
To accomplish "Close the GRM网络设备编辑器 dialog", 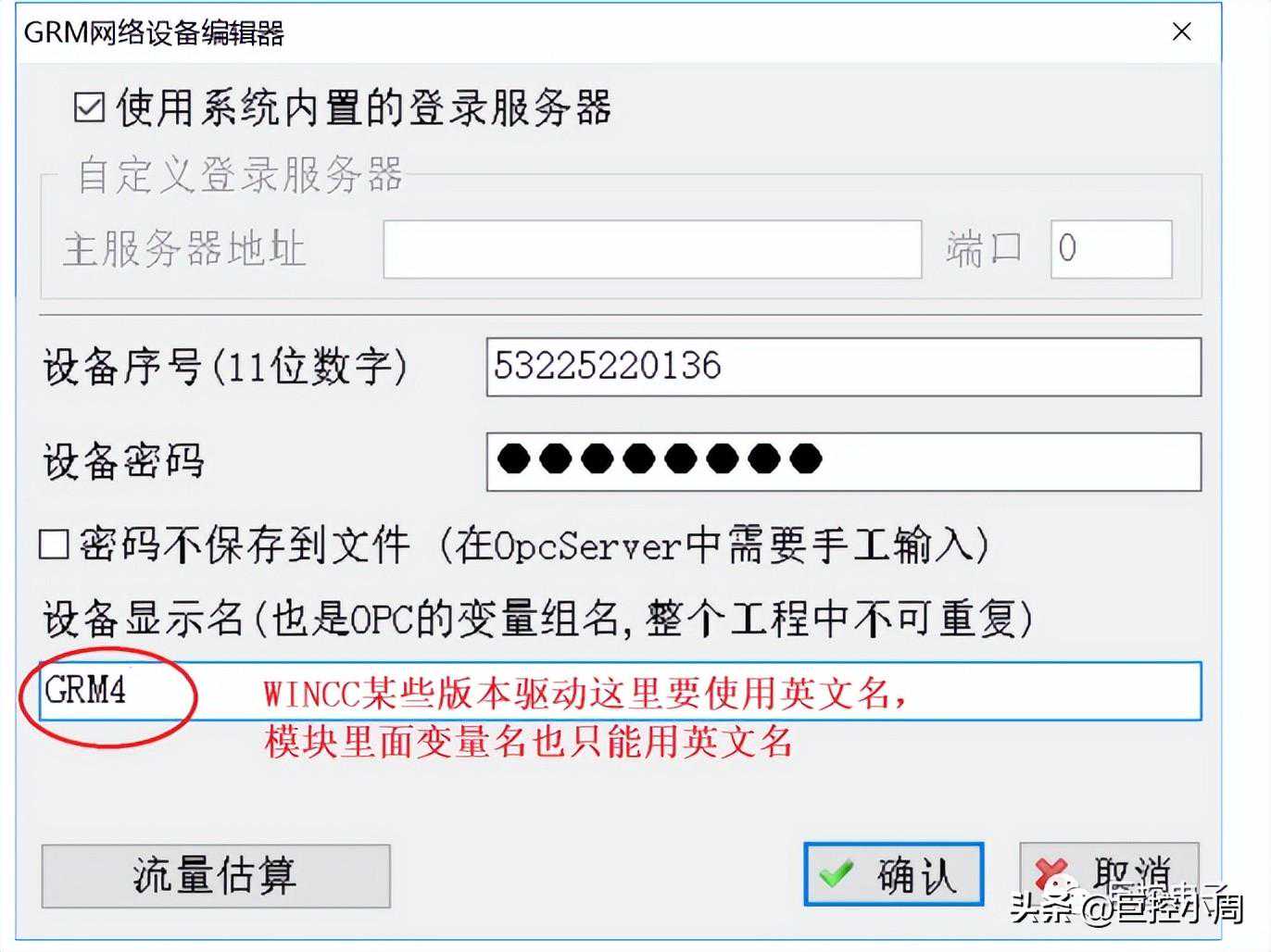I will point(1181,31).
